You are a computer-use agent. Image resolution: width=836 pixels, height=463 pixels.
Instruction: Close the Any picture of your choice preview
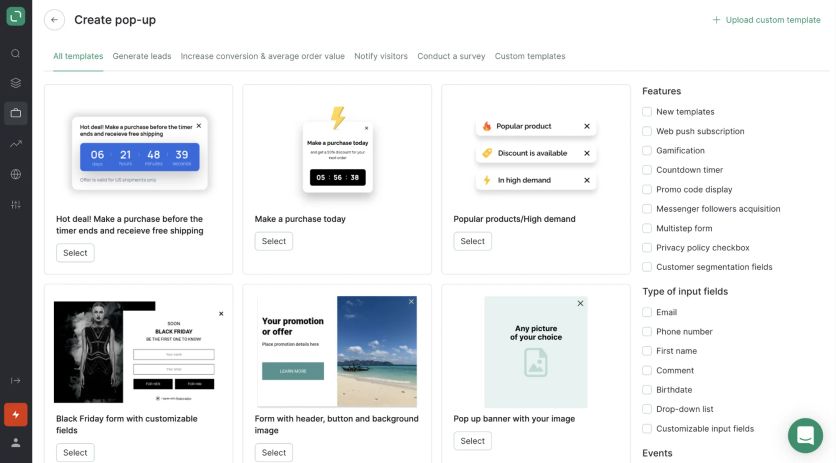[x=580, y=303]
